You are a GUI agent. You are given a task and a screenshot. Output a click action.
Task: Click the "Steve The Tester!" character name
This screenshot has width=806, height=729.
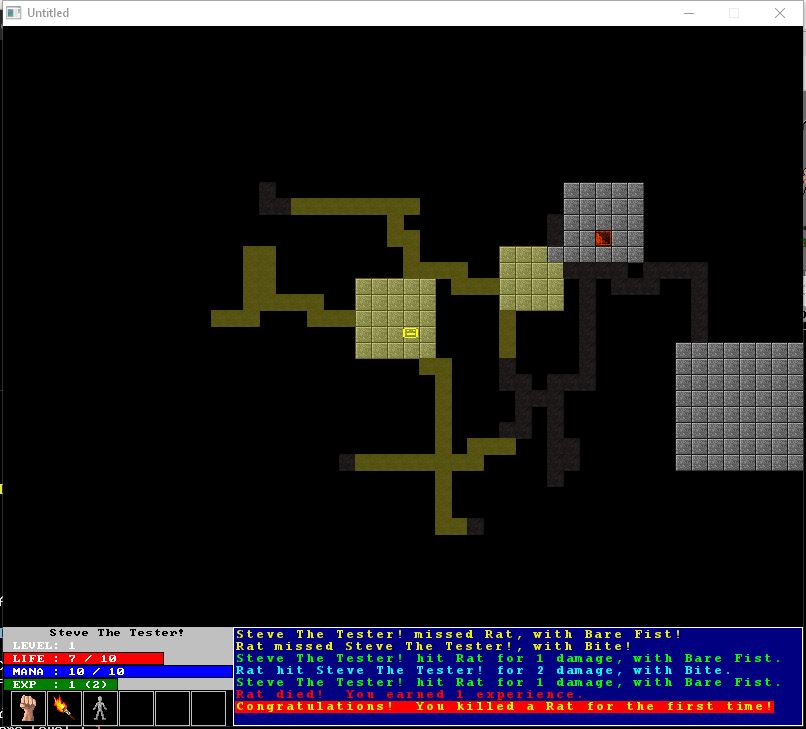117,633
